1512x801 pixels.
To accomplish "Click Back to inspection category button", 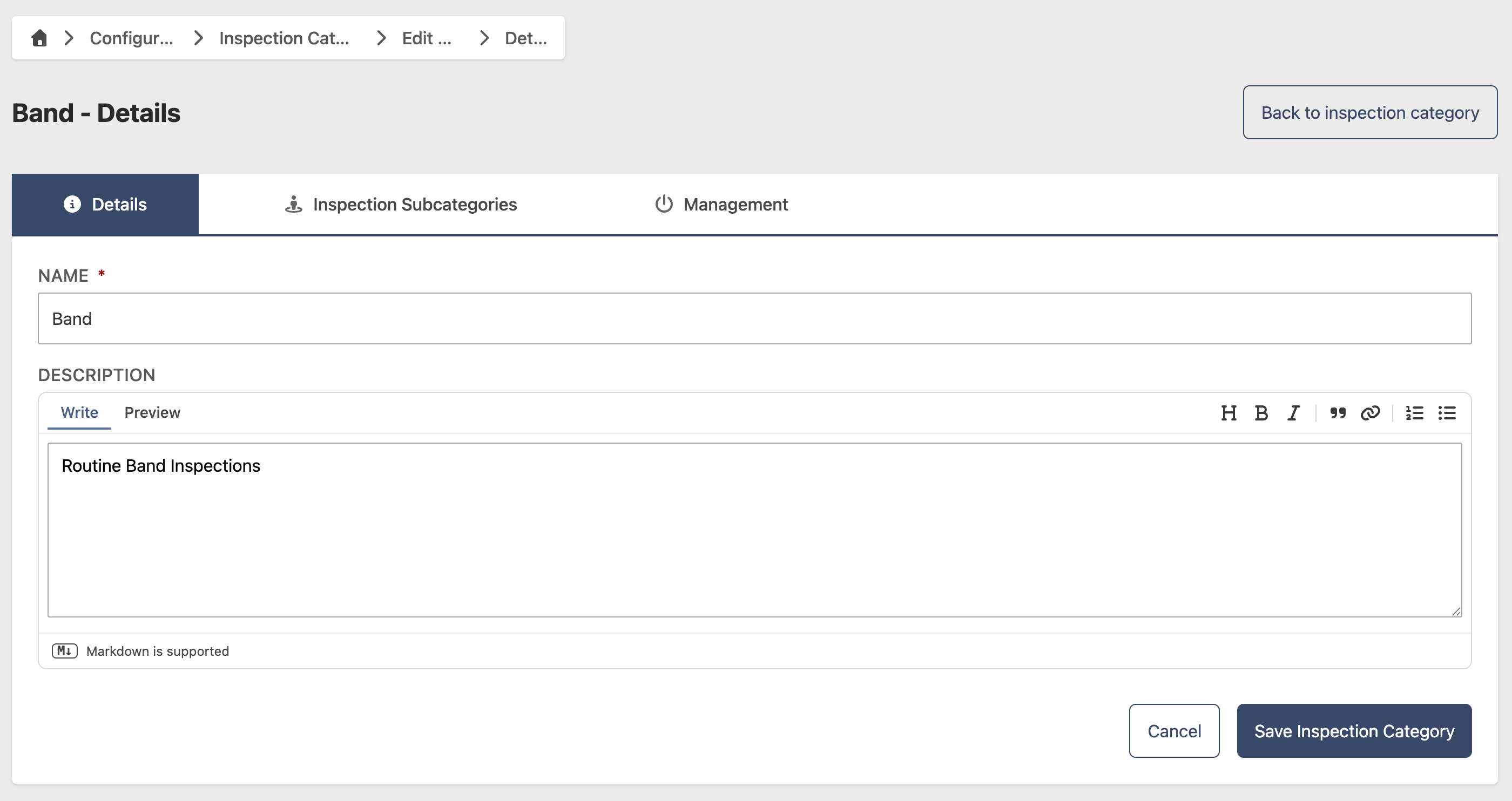I will pyautogui.click(x=1370, y=112).
